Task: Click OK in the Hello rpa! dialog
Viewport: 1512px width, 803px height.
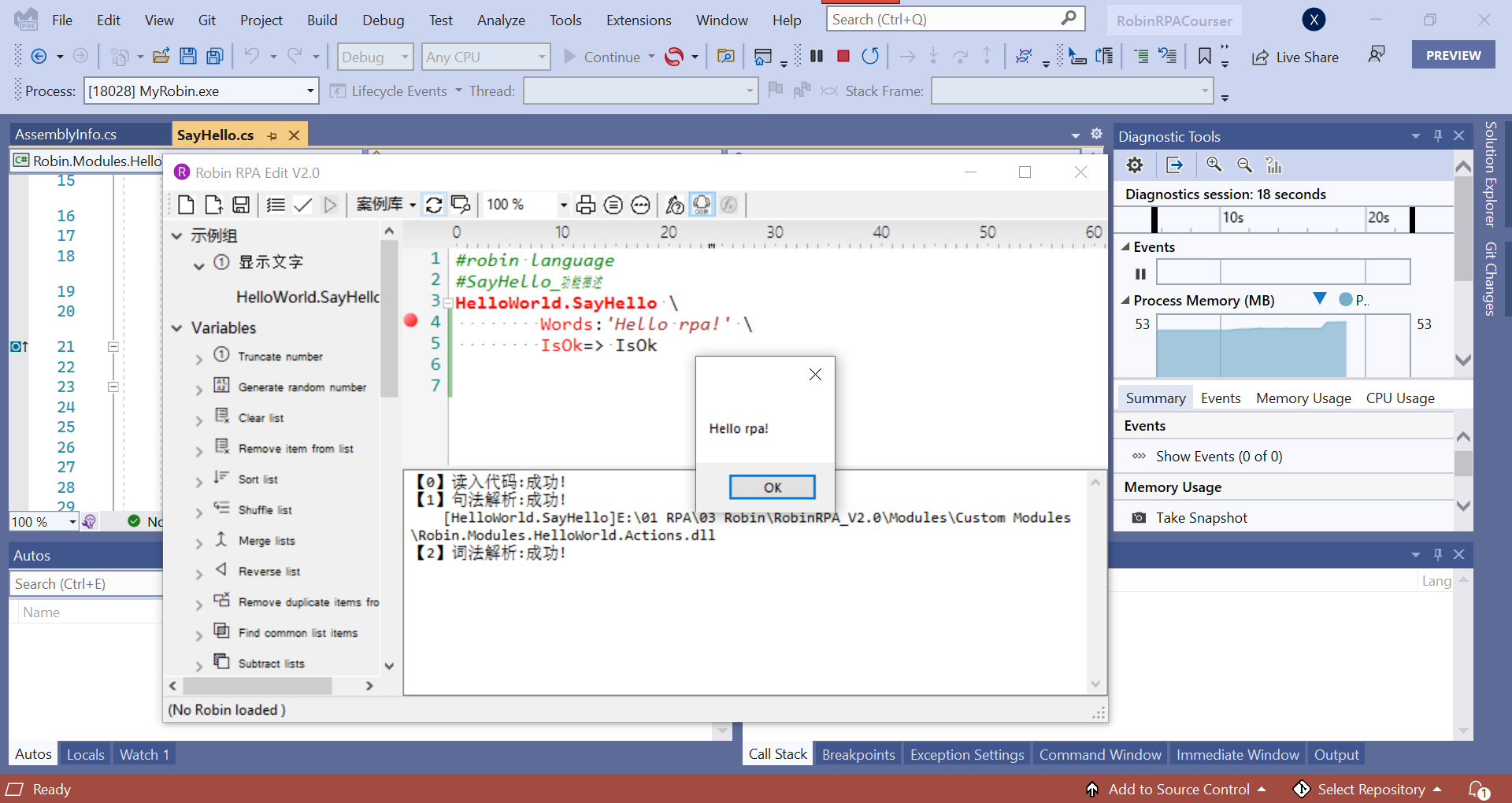Action: (x=773, y=487)
